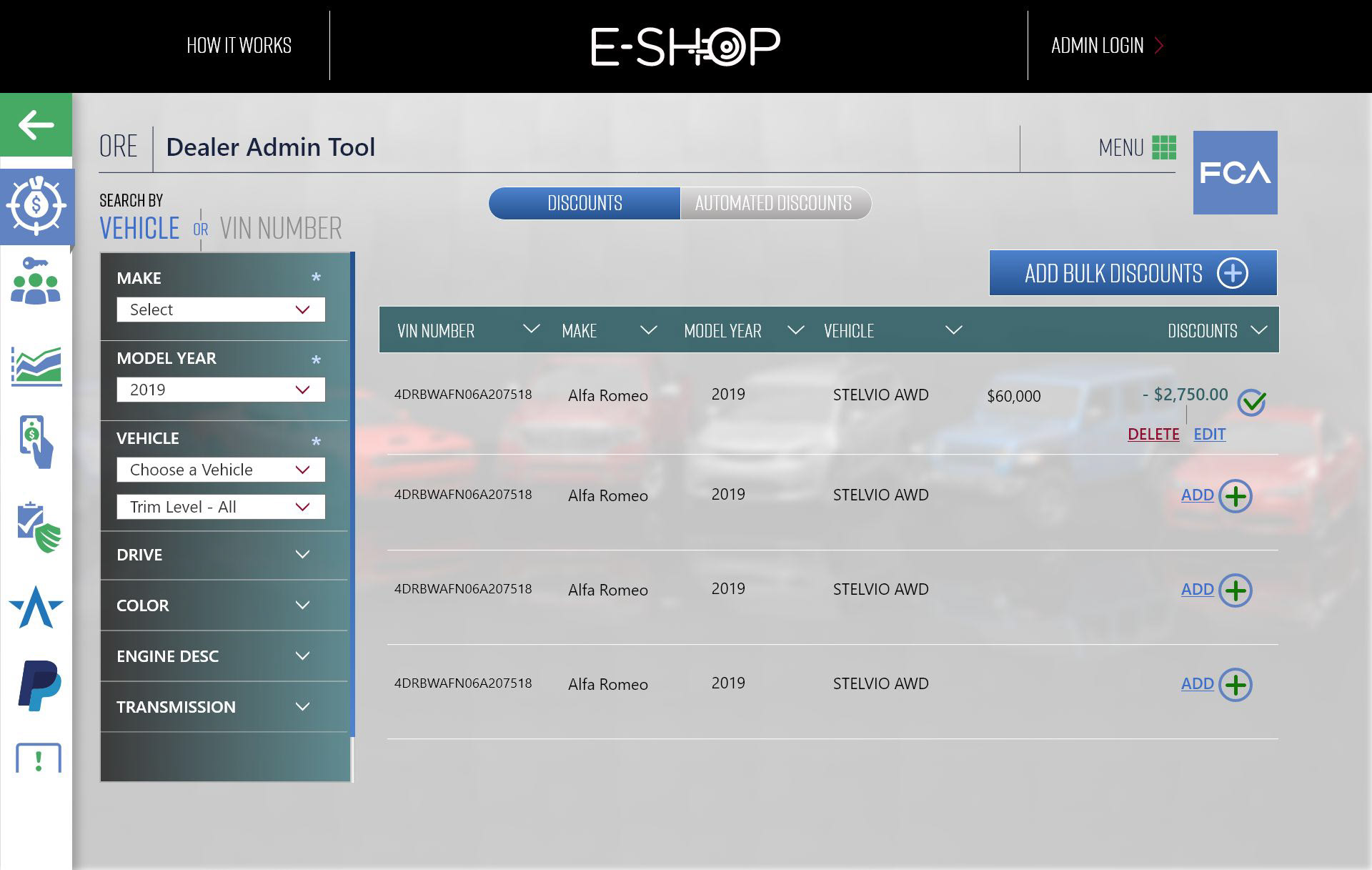Open the analytics chart sidebar icon
Viewport: 1372px width, 870px height.
[36, 366]
